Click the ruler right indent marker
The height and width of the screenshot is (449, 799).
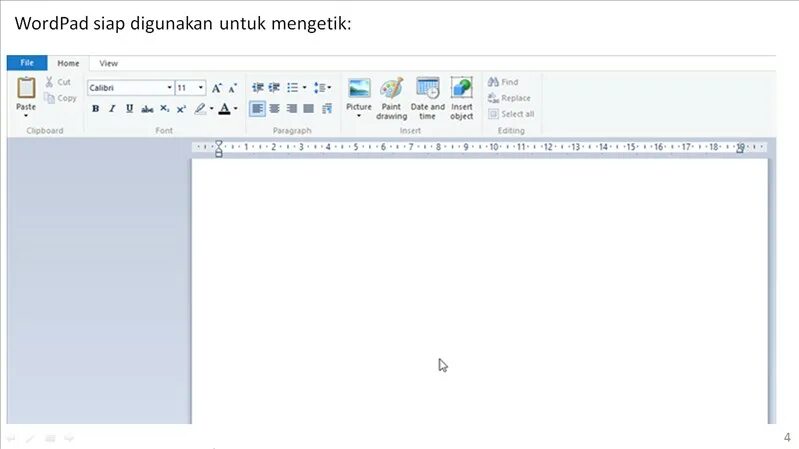click(x=740, y=149)
